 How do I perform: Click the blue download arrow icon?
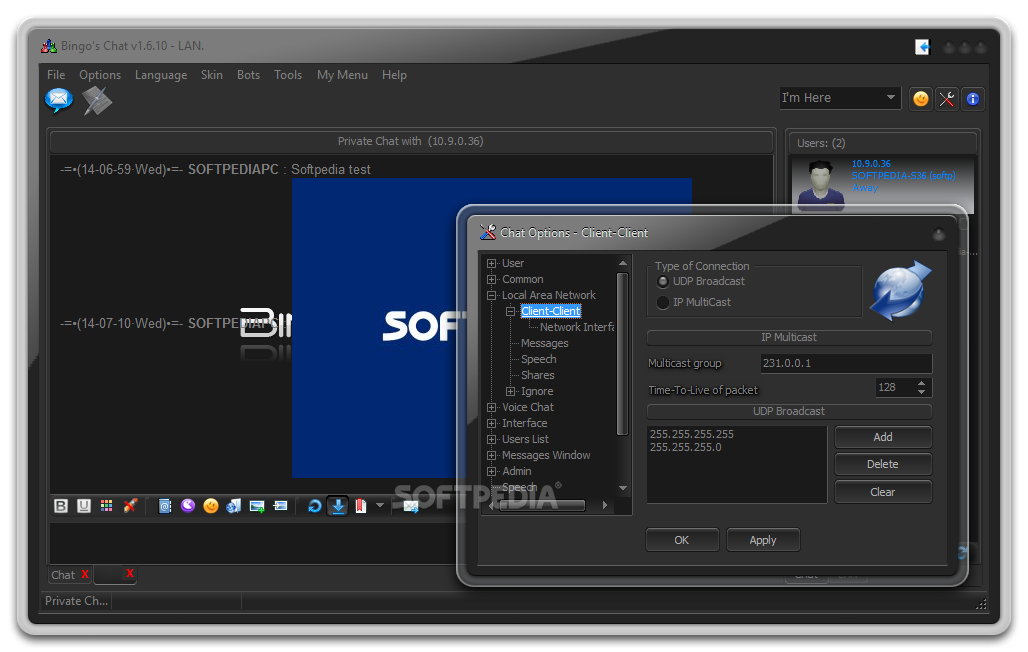point(338,506)
